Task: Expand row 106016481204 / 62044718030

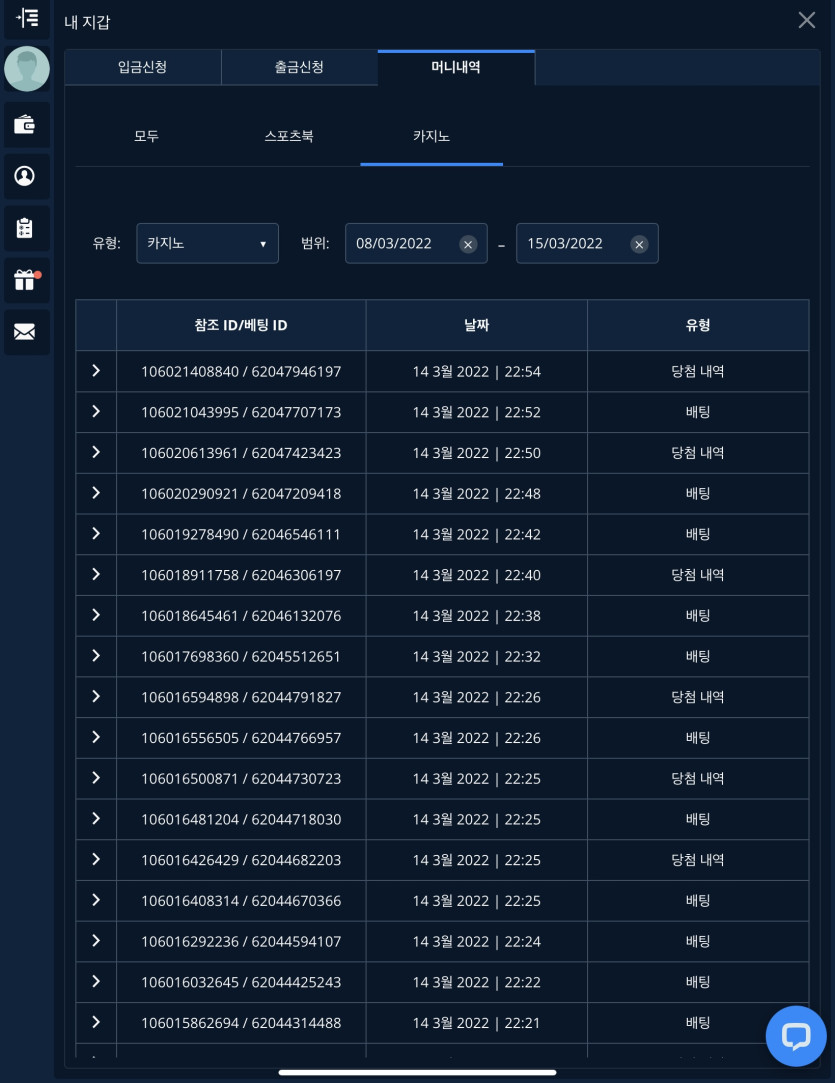Action: tap(96, 819)
